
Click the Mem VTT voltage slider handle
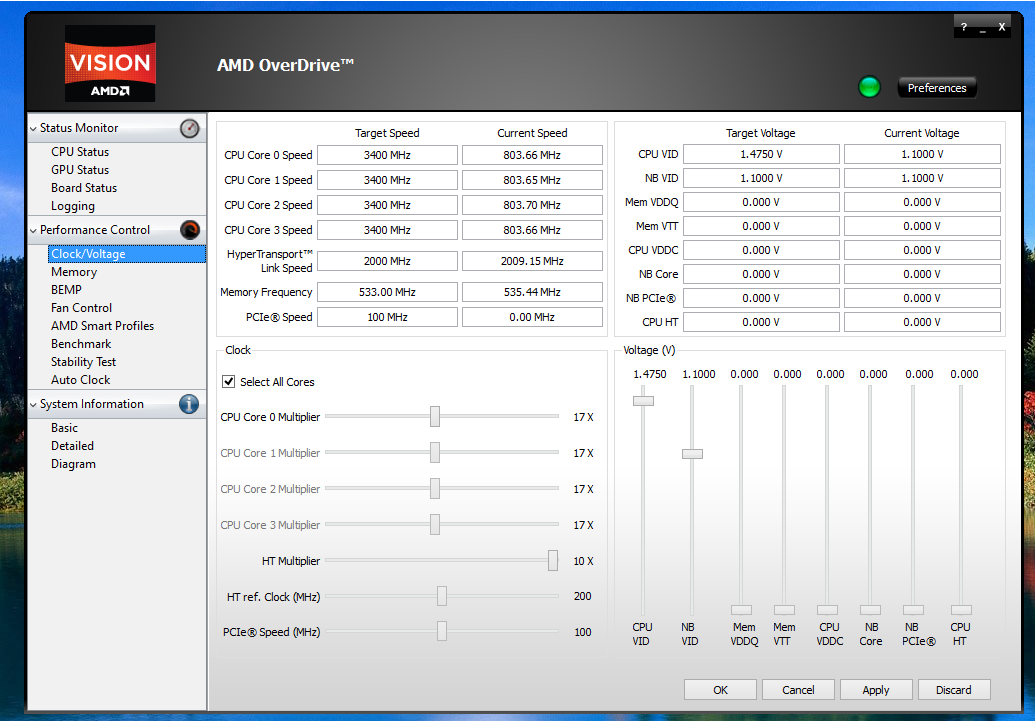[x=784, y=610]
